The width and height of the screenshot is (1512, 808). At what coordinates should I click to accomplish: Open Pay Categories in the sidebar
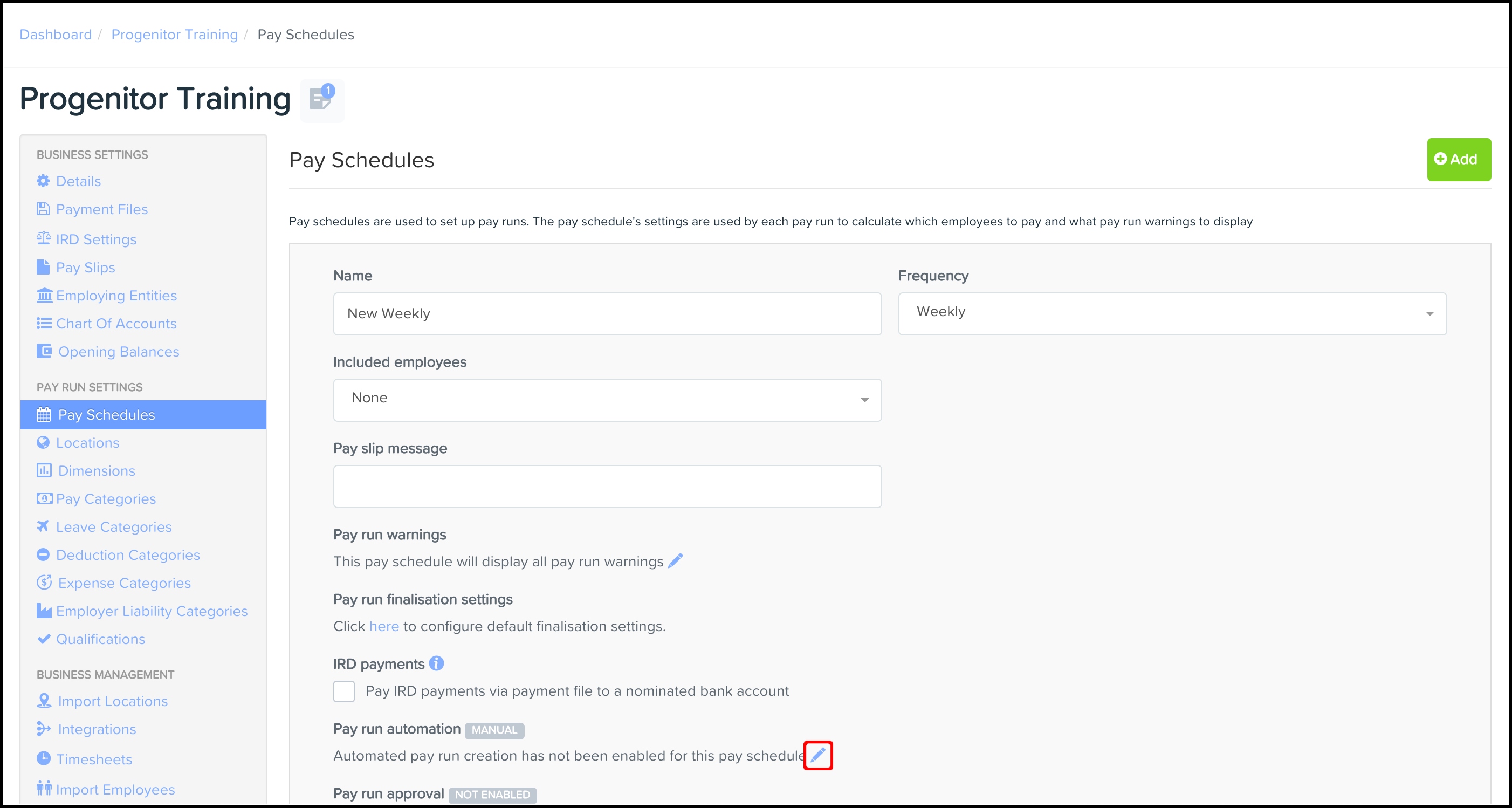click(106, 498)
